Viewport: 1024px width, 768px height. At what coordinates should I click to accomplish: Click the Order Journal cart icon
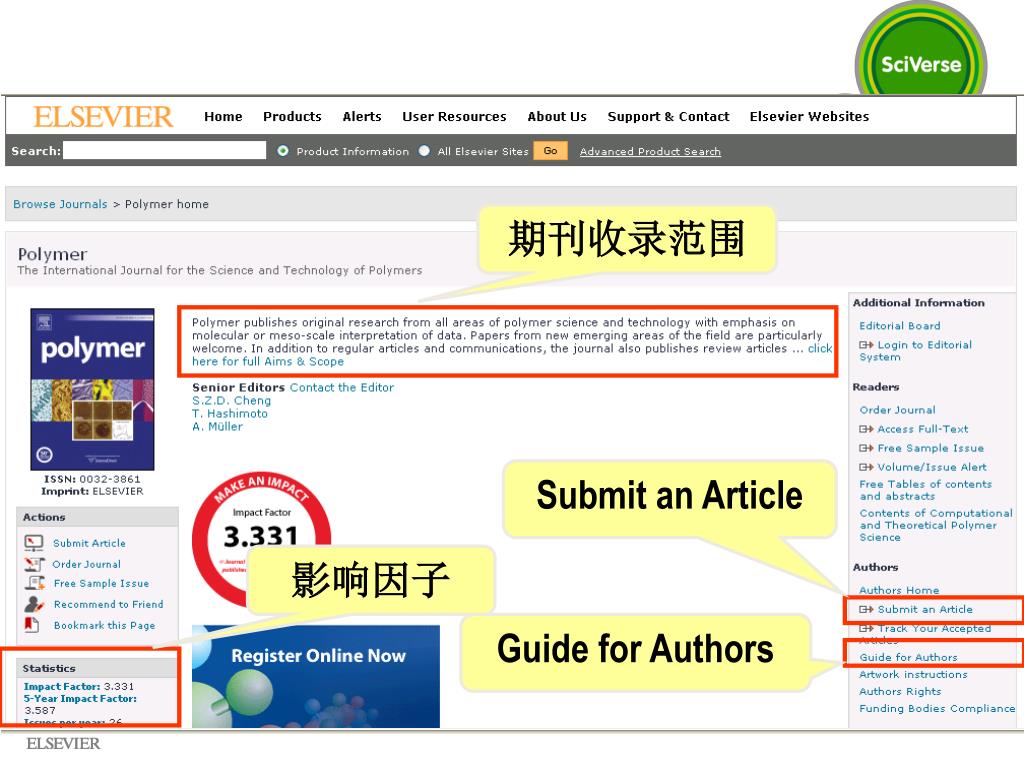[x=33, y=564]
